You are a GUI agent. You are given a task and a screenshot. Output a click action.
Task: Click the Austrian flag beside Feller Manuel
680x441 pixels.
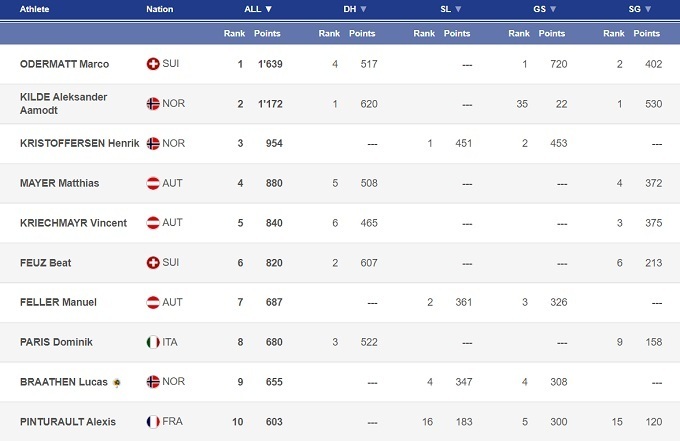click(x=153, y=302)
